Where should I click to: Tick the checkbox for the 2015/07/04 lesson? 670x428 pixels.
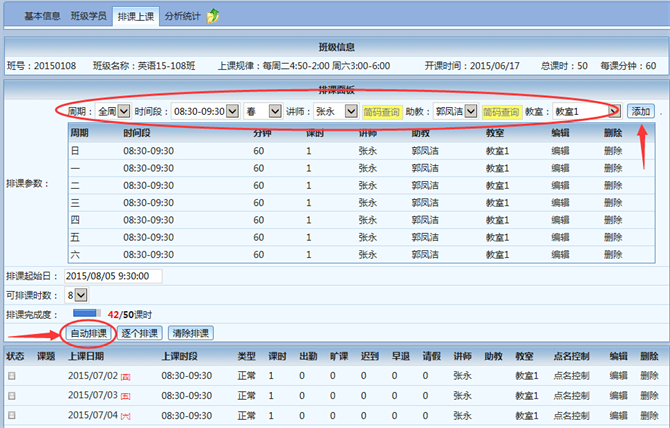coord(12,415)
